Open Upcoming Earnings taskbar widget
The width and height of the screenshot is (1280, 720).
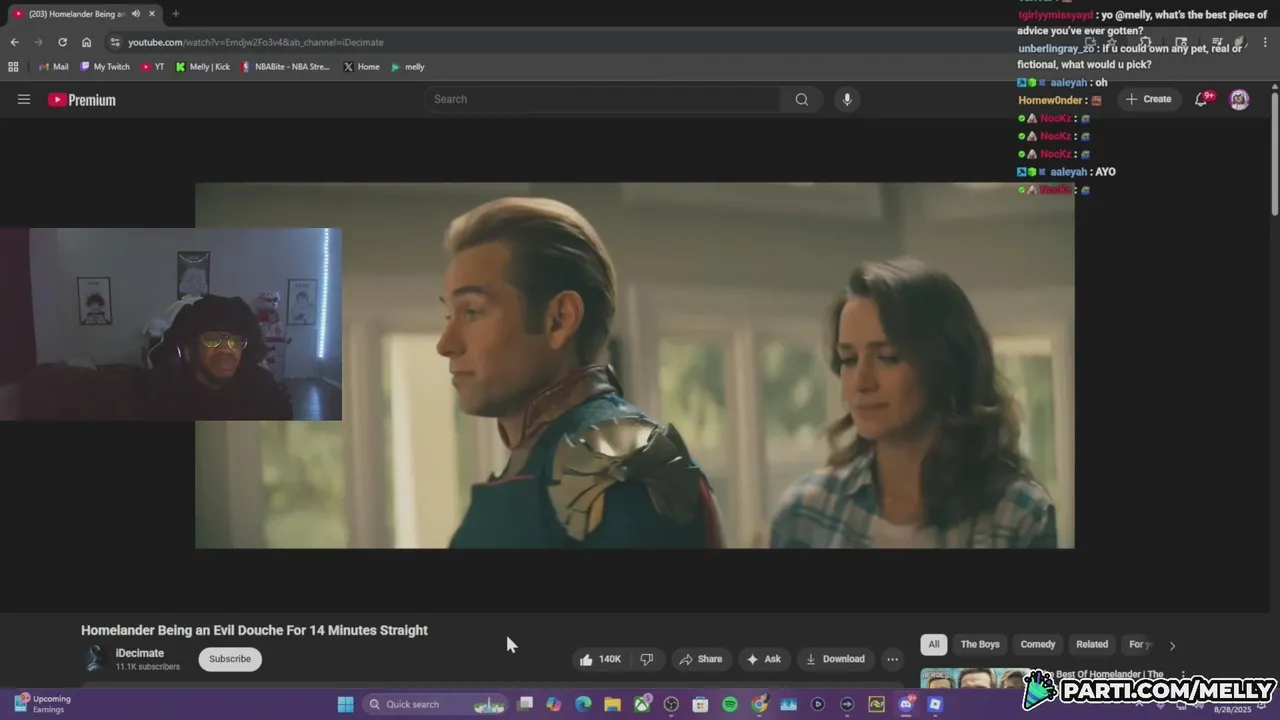(x=42, y=704)
